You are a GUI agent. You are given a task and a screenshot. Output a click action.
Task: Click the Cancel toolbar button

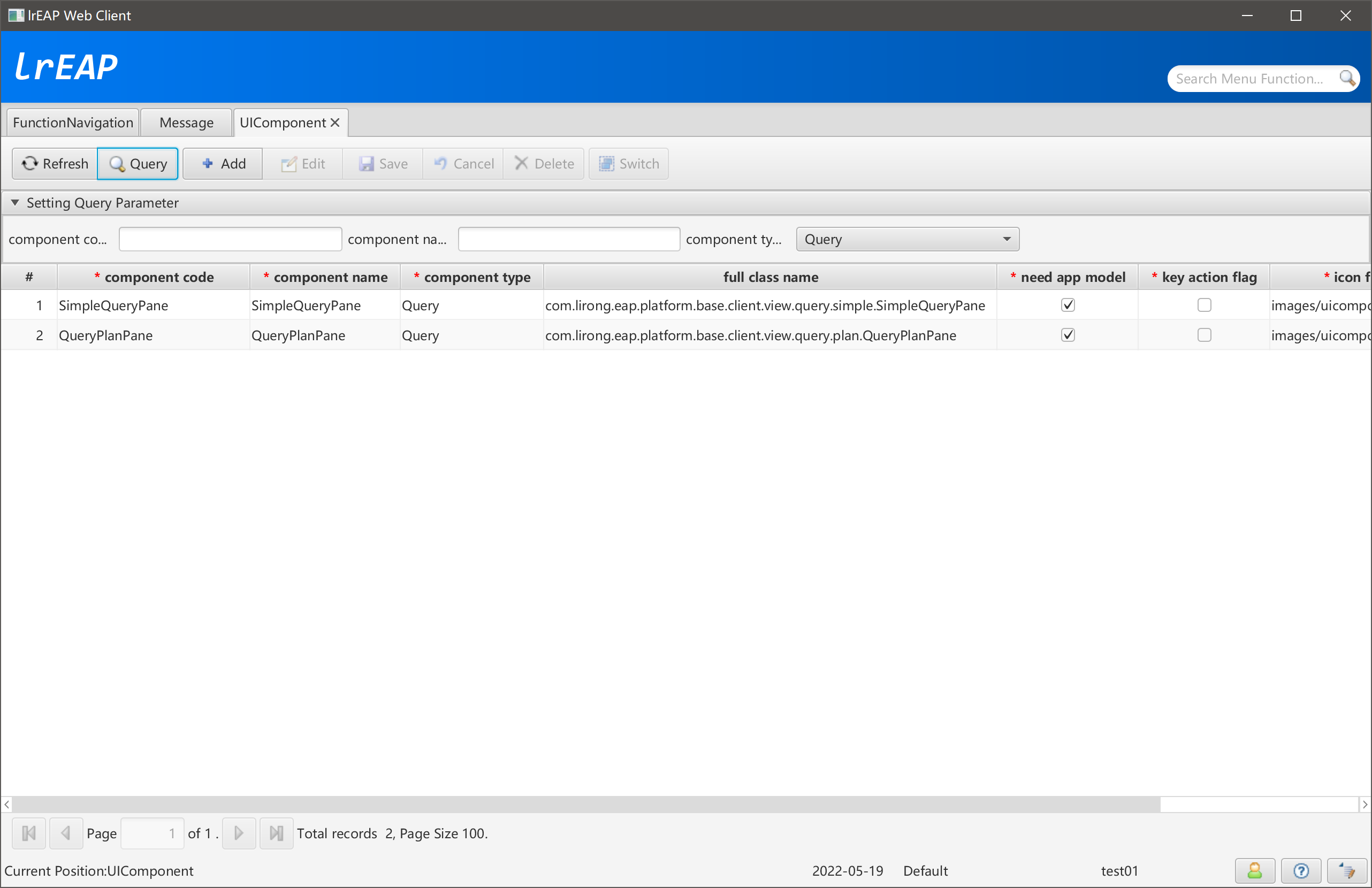[463, 164]
